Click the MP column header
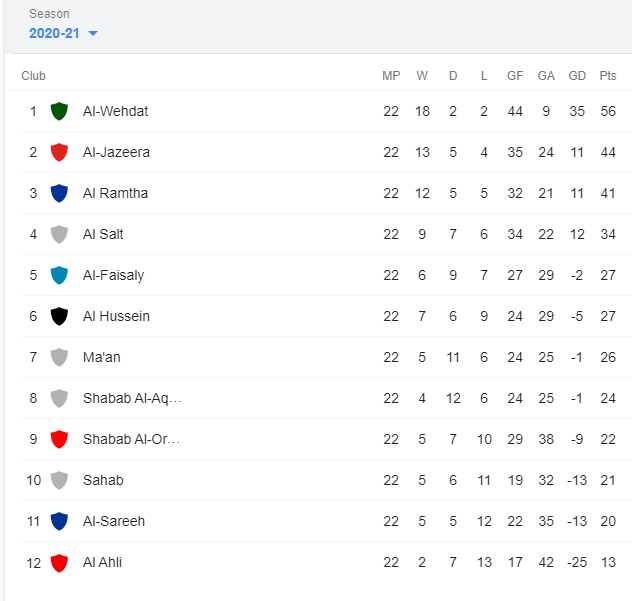This screenshot has width=632, height=601. click(391, 76)
